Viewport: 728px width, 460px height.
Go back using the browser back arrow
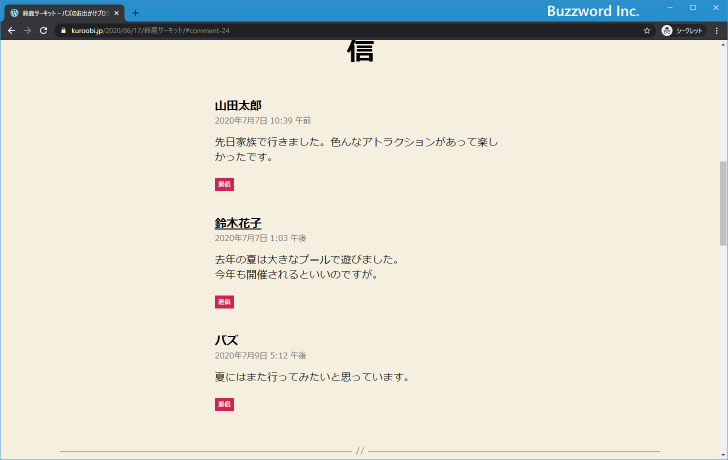[x=12, y=31]
